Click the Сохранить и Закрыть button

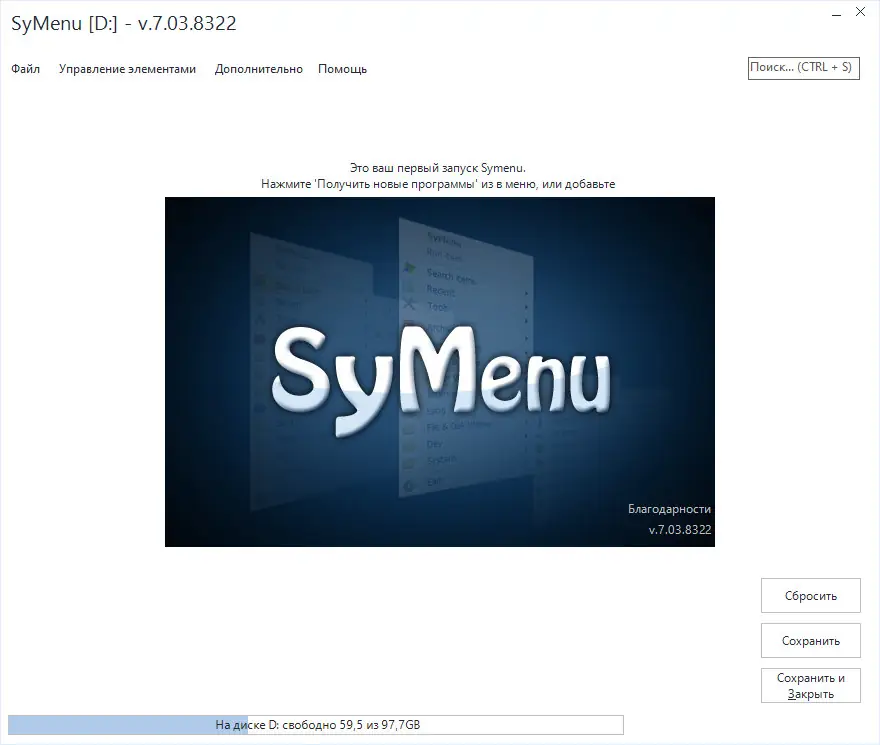coord(810,685)
